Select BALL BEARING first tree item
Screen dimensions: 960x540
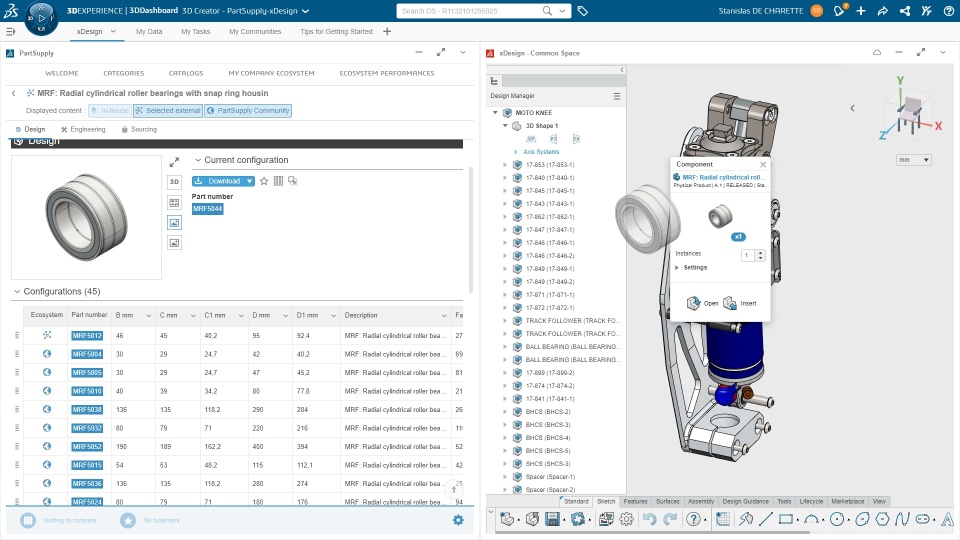(x=573, y=347)
